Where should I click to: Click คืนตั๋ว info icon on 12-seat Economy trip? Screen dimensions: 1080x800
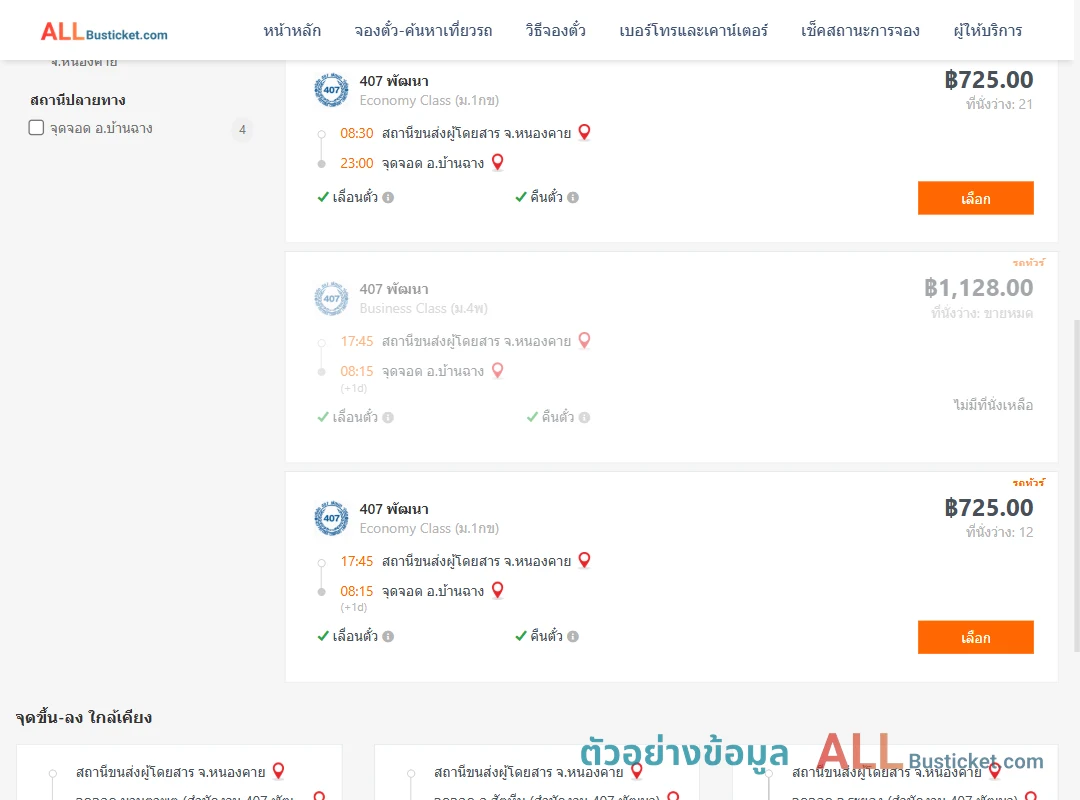573,637
